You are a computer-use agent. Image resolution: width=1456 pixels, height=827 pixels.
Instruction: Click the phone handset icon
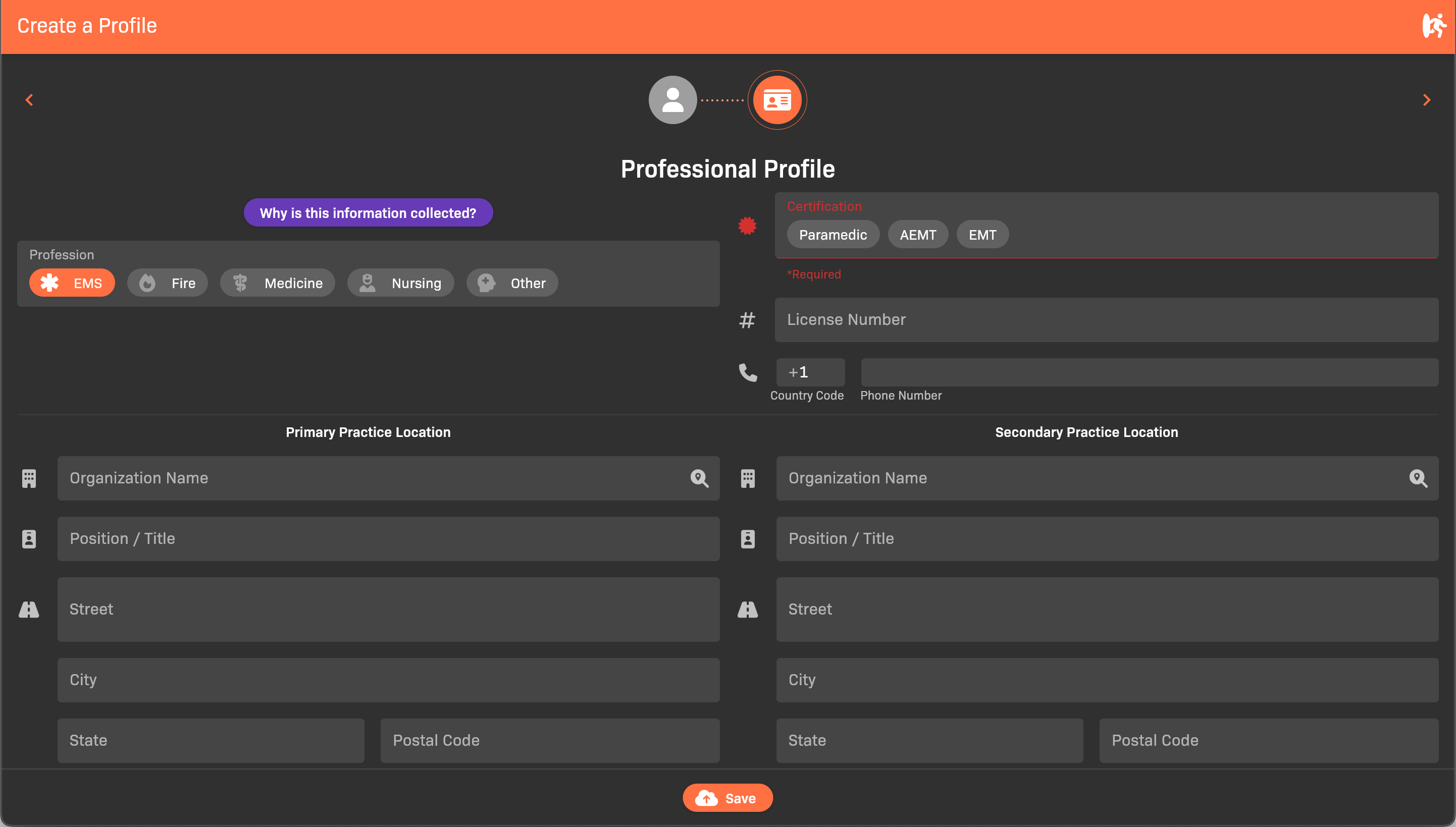[x=747, y=372]
